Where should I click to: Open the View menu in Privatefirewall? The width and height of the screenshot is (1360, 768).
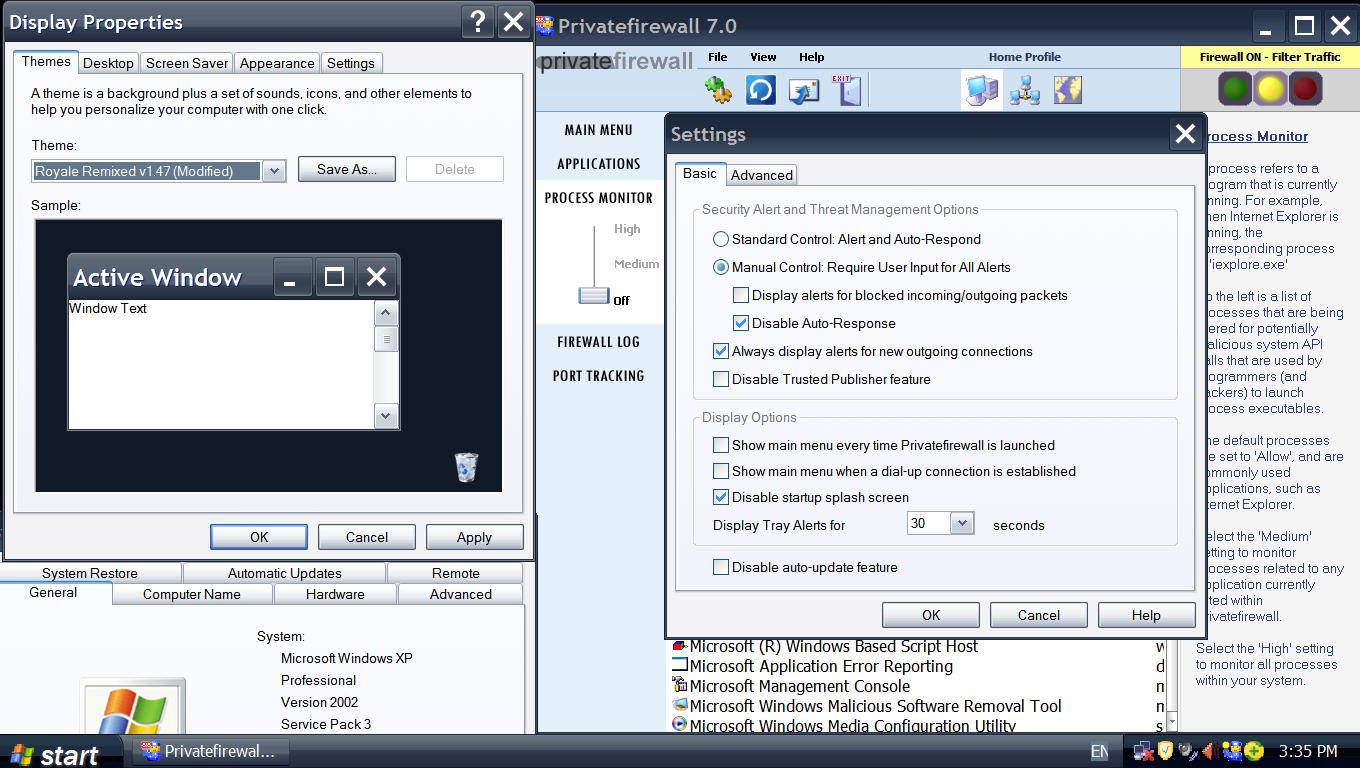[763, 57]
